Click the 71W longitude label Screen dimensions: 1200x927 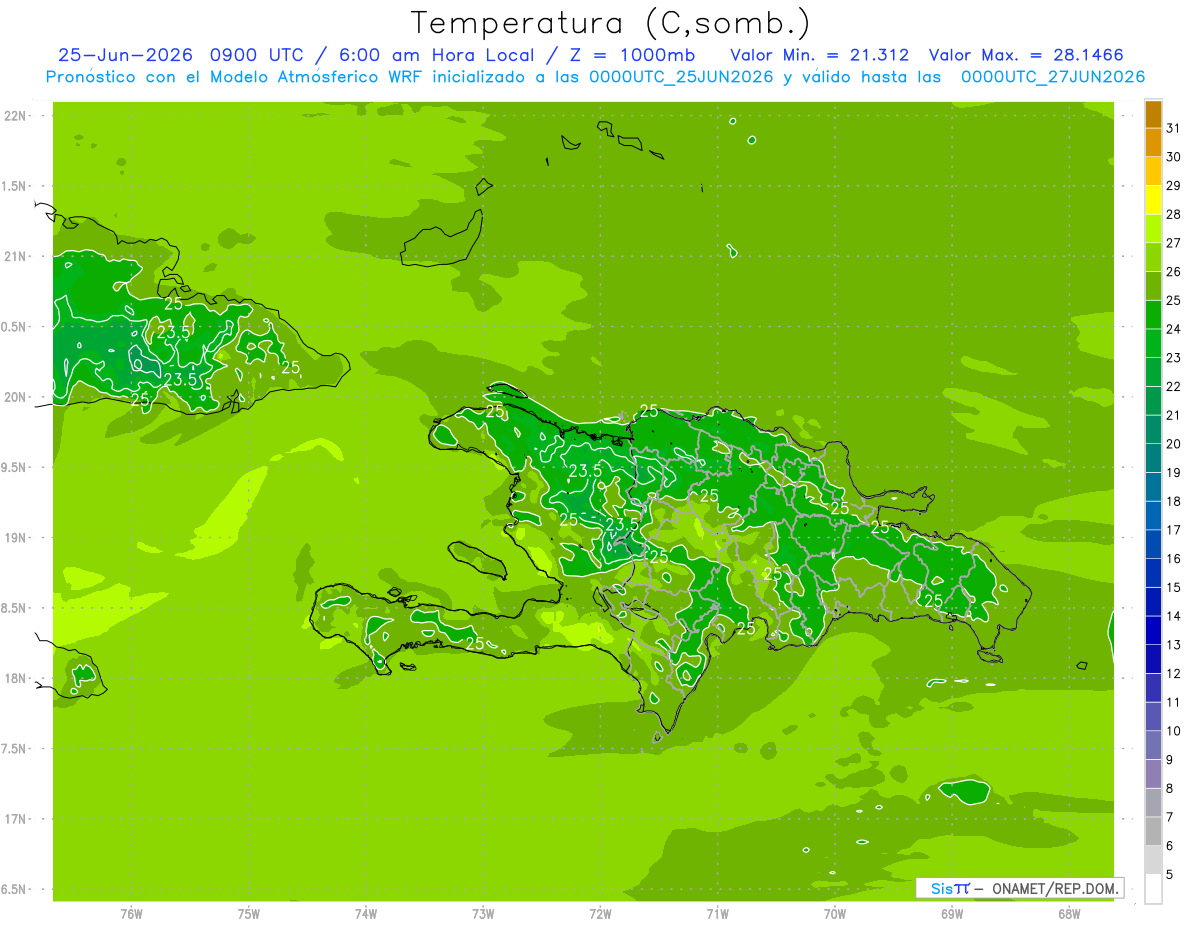(717, 913)
